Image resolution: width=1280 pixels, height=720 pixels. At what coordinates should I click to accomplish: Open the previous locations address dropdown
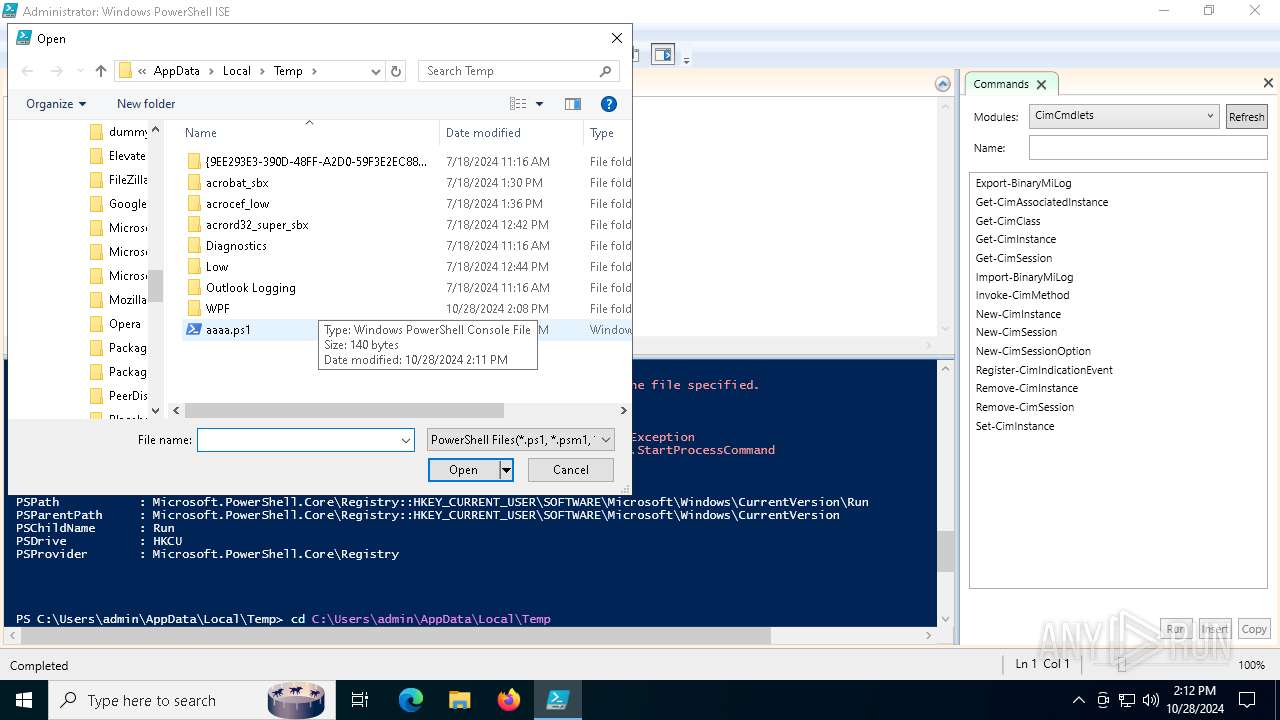click(x=376, y=71)
